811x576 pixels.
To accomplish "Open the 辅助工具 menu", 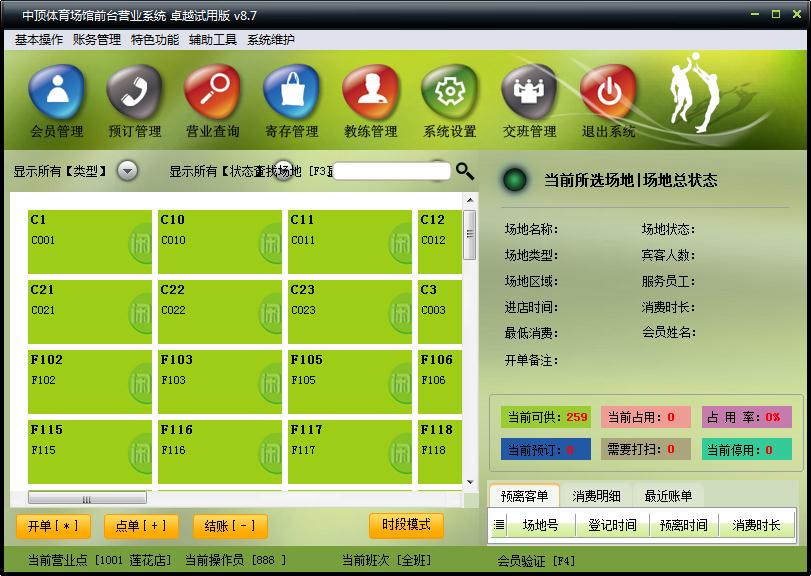I will [213, 40].
